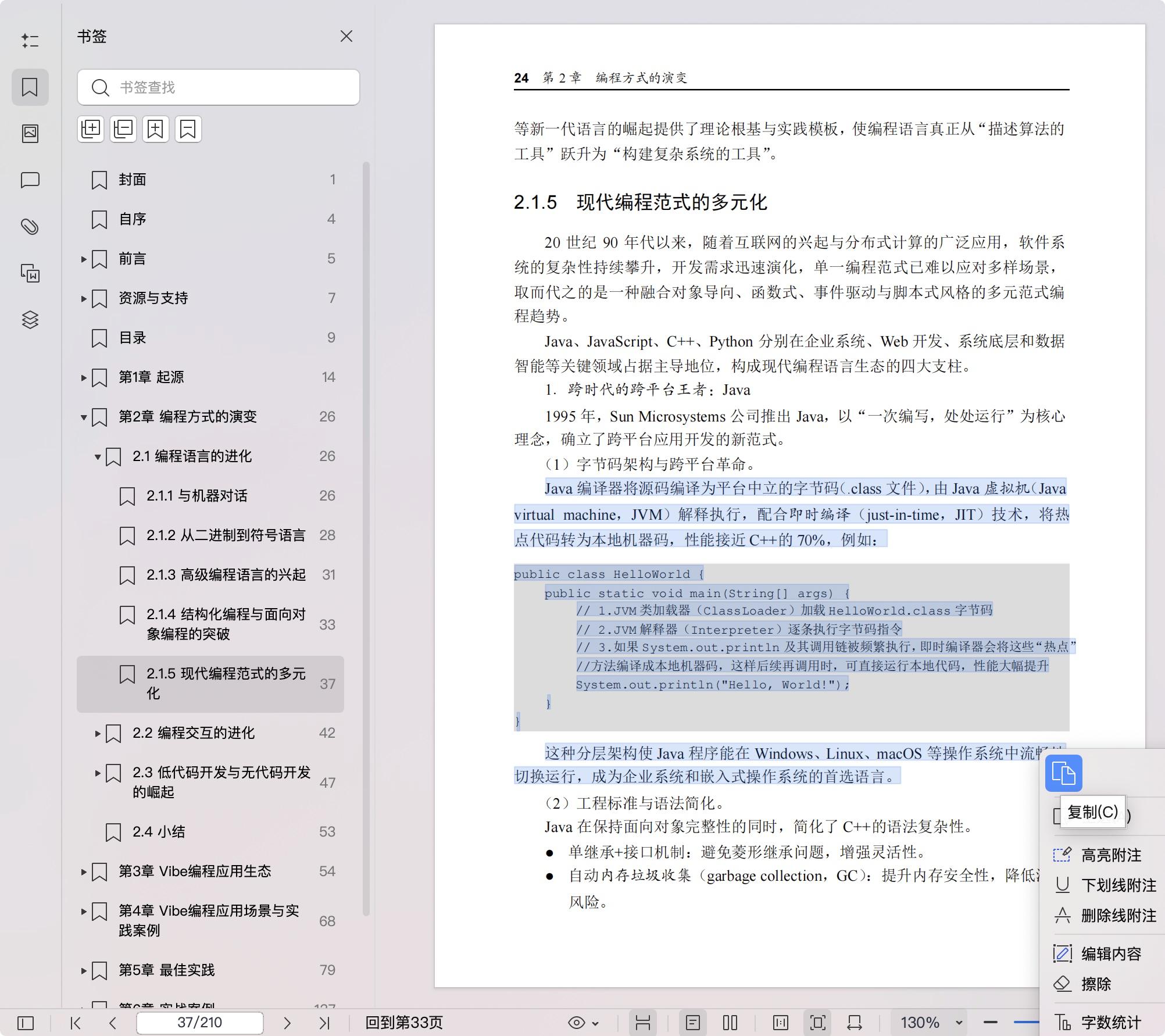Open the thumbnails panel icon in sidebar
This screenshot has width=1165, height=1036.
(30, 134)
